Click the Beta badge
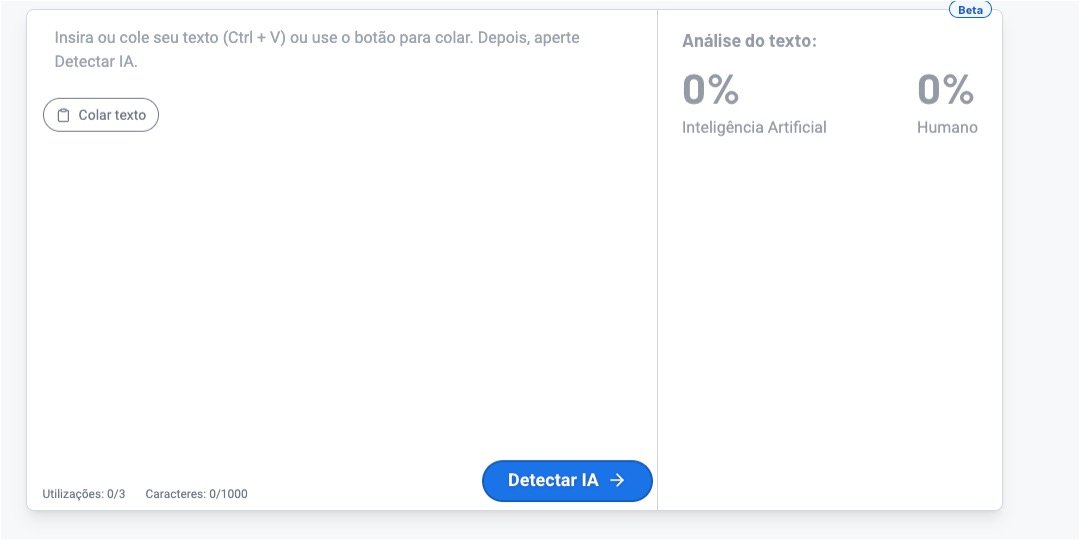 970,10
